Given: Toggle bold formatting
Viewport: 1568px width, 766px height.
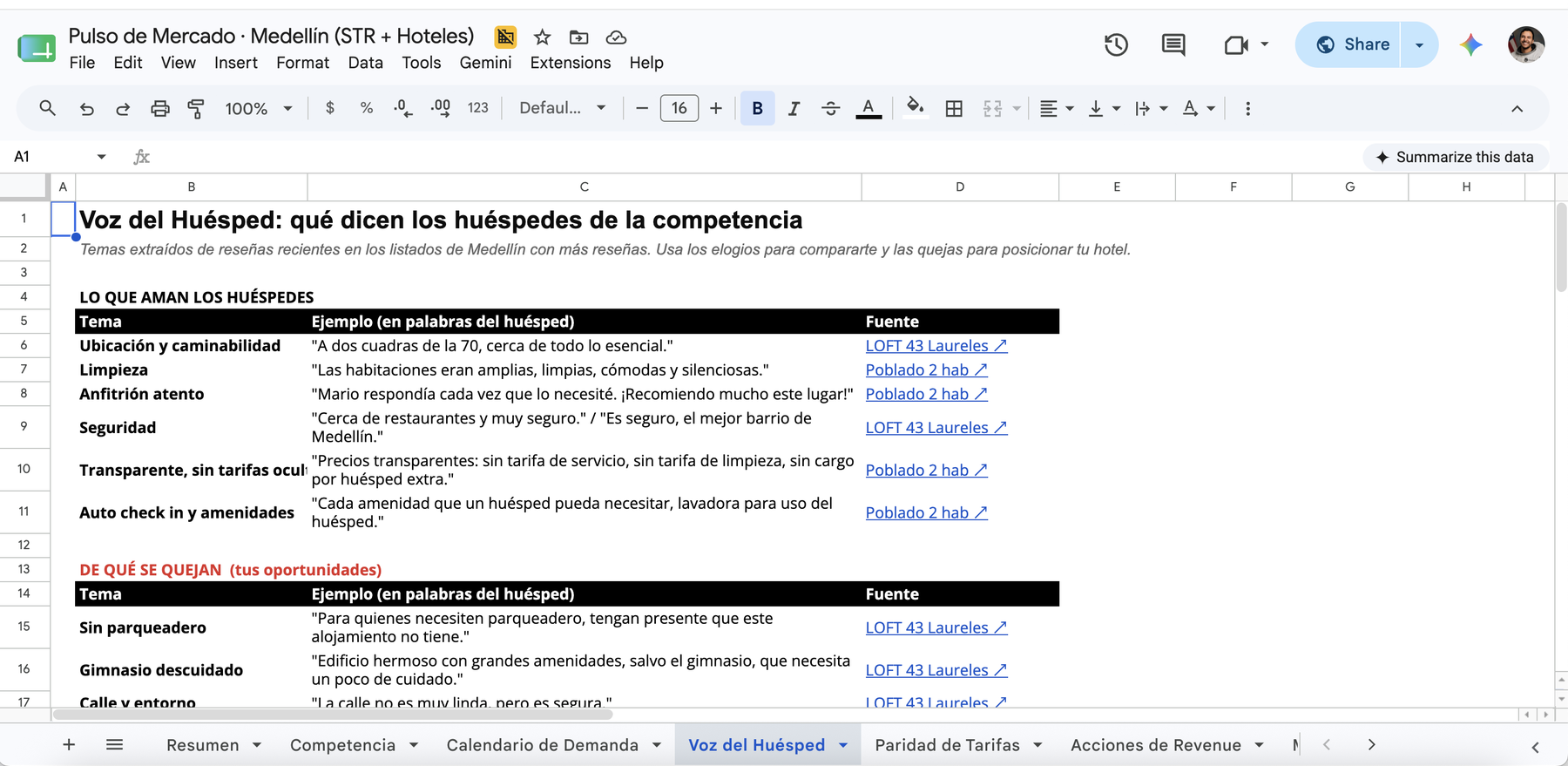Looking at the screenshot, I should tap(757, 108).
